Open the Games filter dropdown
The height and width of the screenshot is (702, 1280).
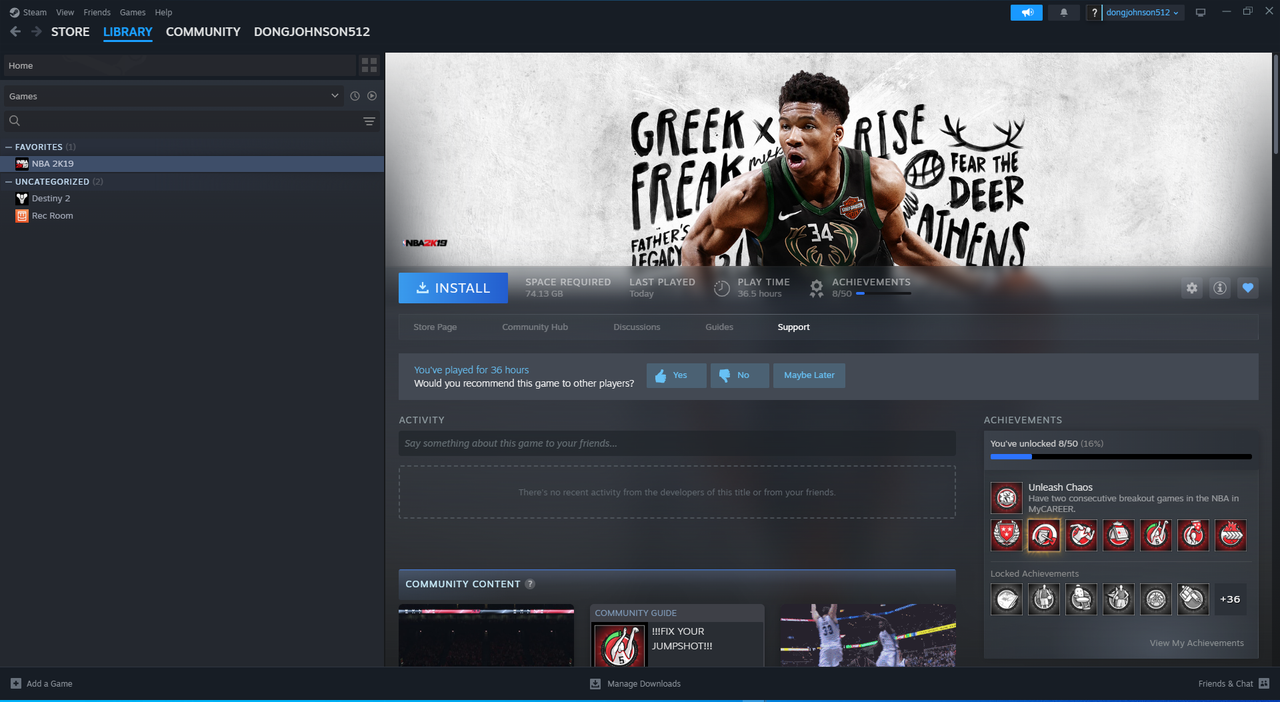173,96
